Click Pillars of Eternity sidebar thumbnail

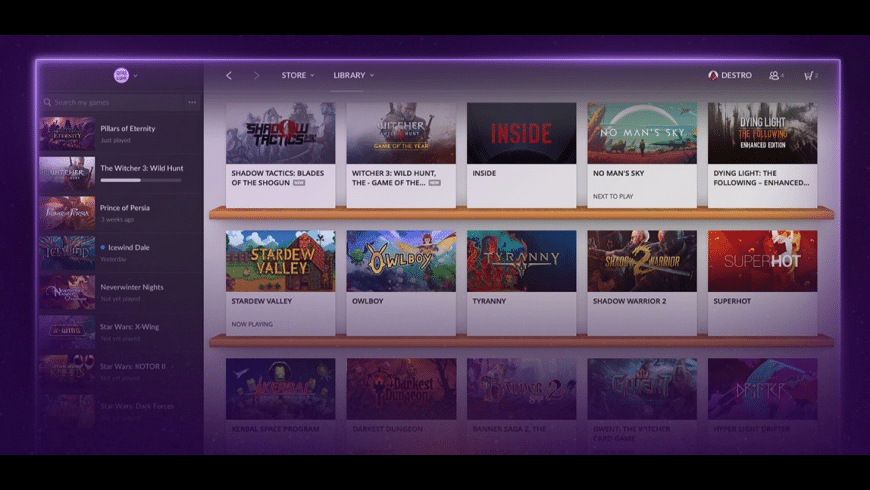click(x=67, y=134)
